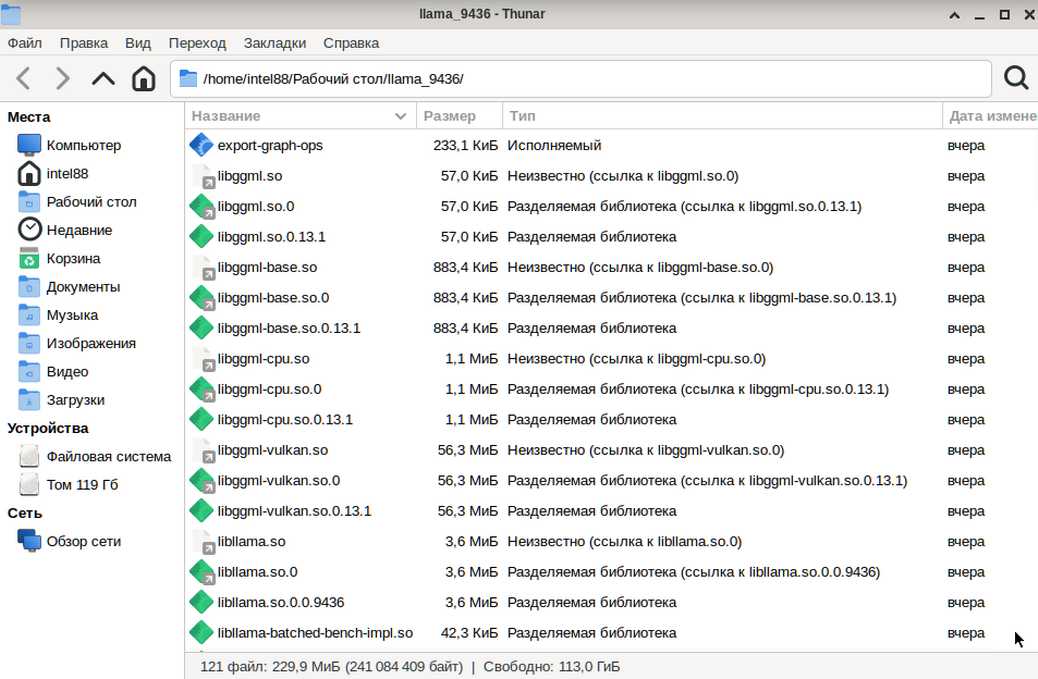Select file name libggml-vulkan.so
This screenshot has width=1038, height=679.
click(x=273, y=450)
